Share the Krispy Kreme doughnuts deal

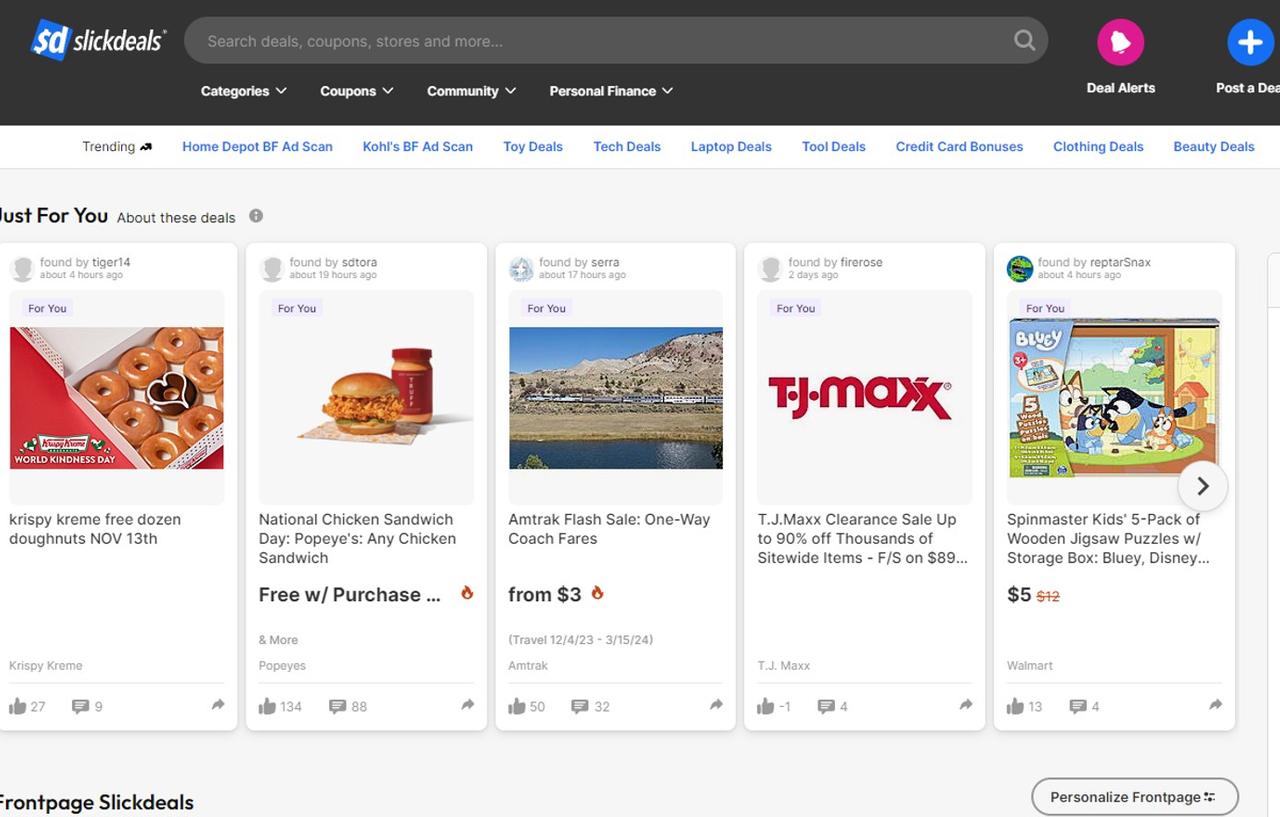[217, 705]
